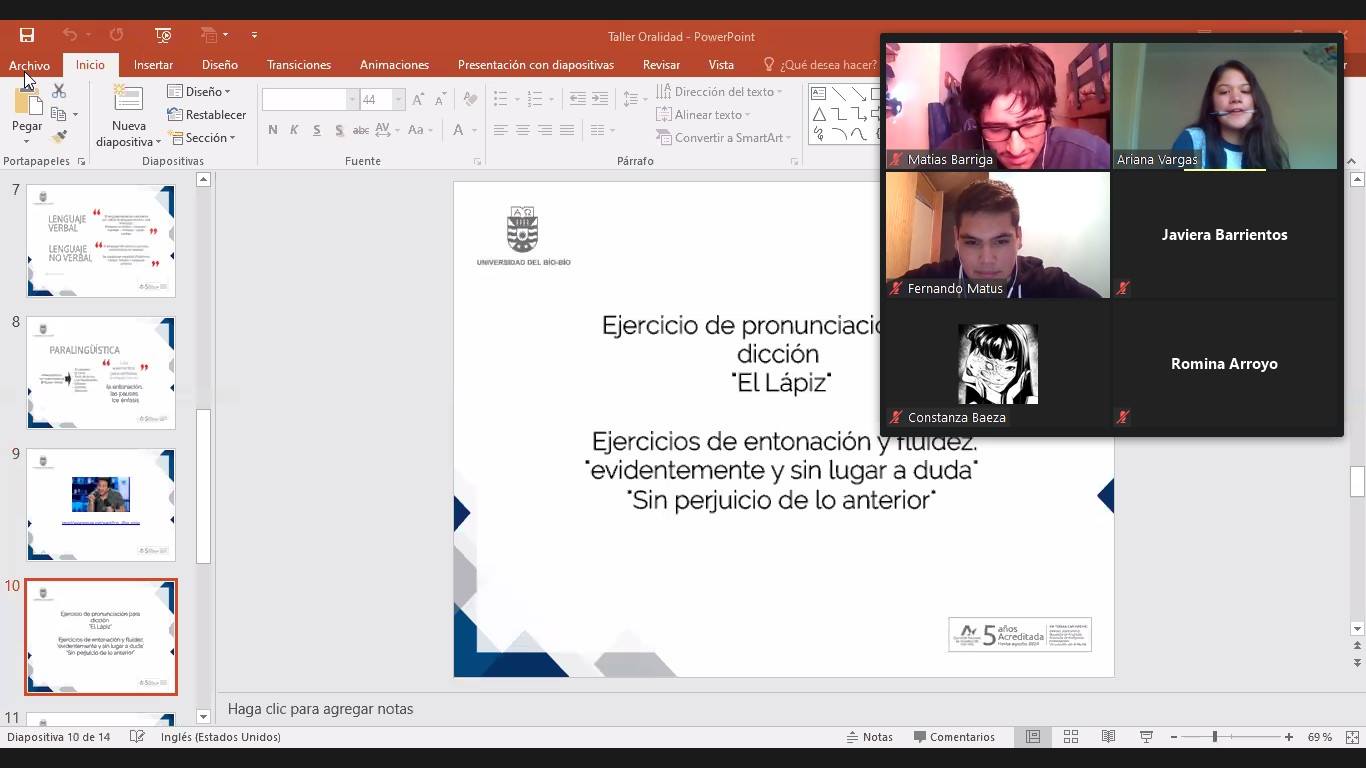Start slideshow from beginning via quick access icon

(164, 35)
